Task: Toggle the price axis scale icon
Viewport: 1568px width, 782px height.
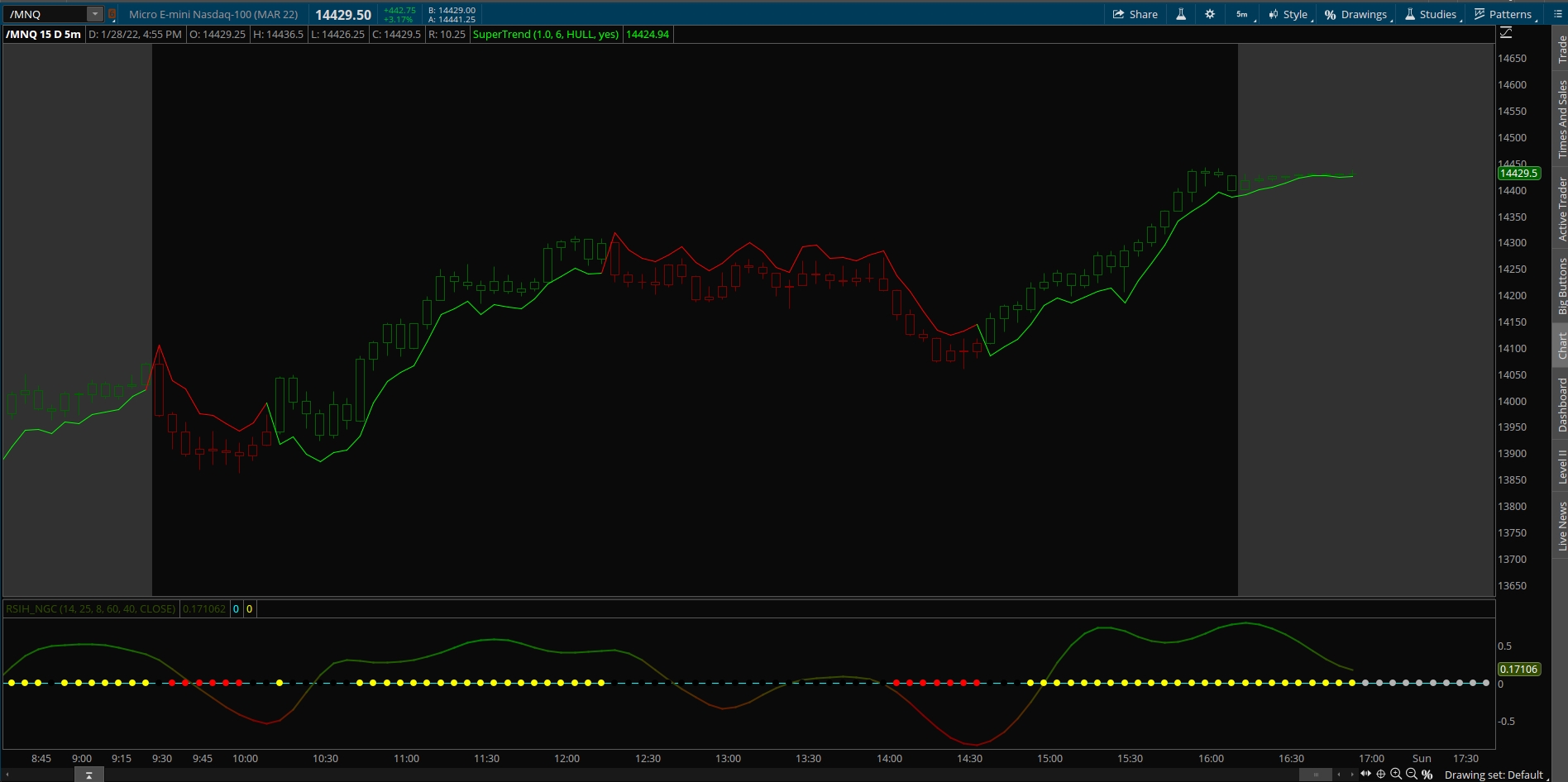Action: pyautogui.click(x=1506, y=33)
